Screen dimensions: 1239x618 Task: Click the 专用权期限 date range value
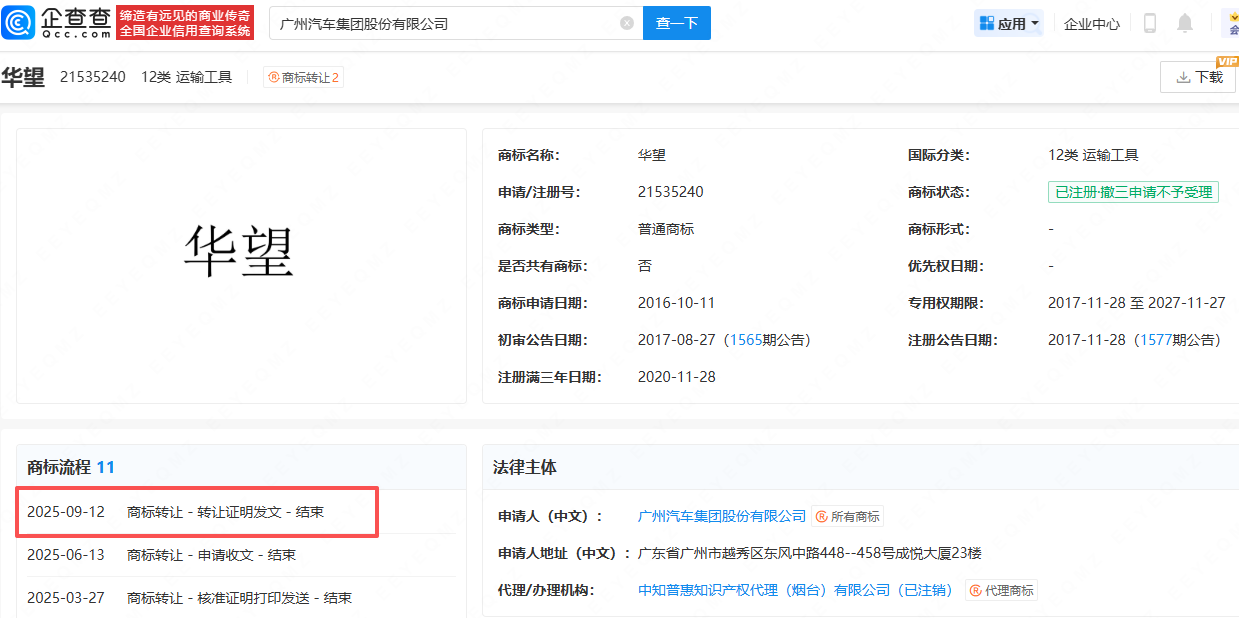click(x=1136, y=303)
